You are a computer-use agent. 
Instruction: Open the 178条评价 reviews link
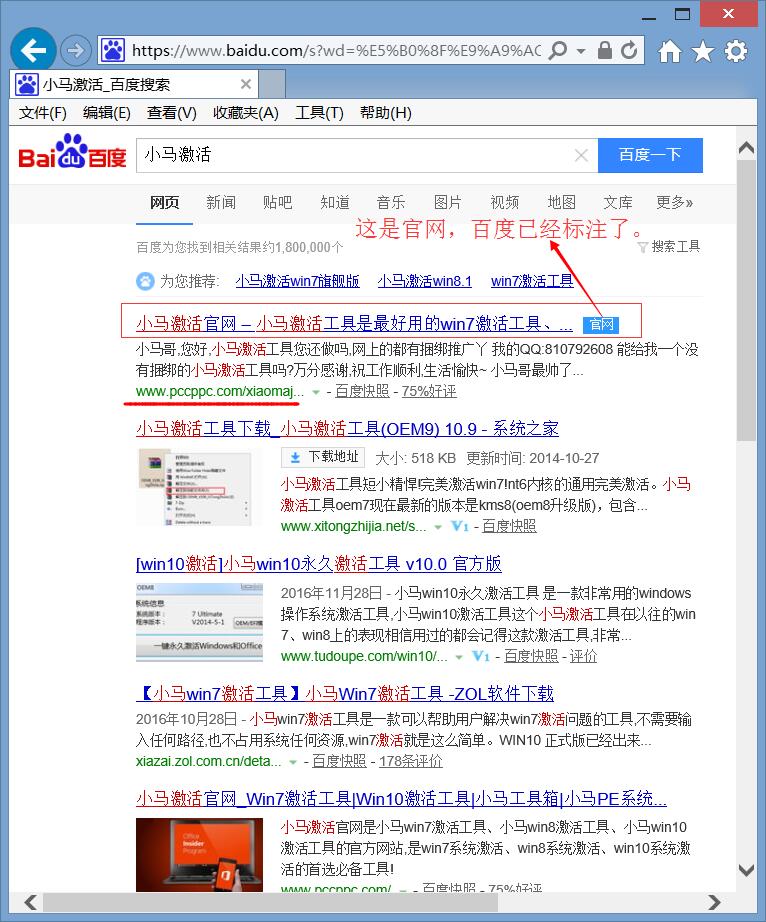[x=410, y=761]
